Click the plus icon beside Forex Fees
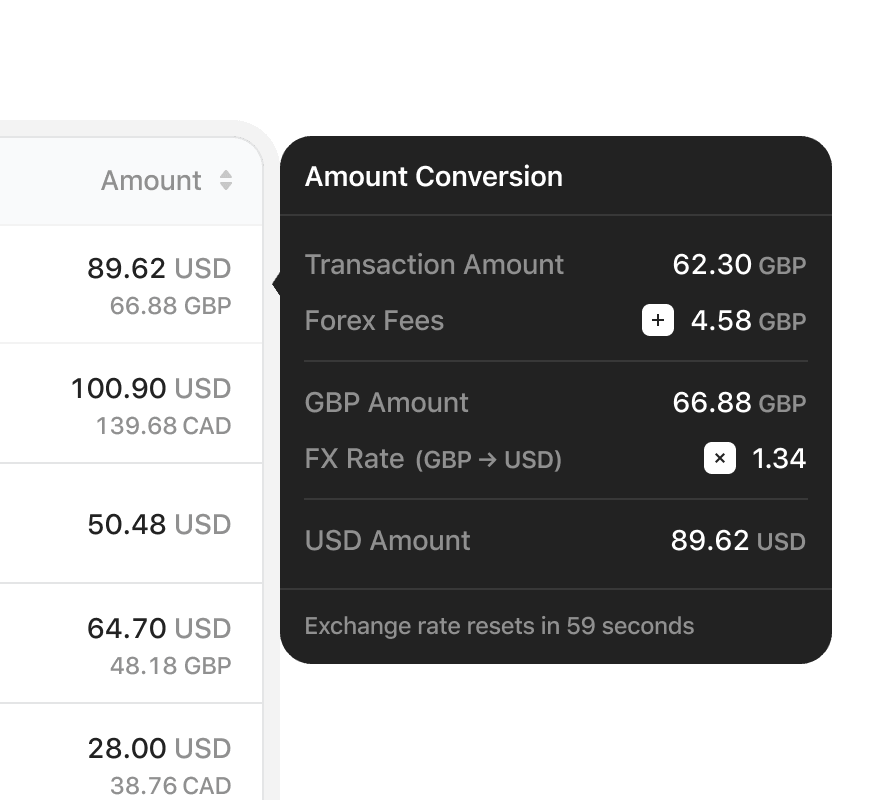Viewport: 880px width, 800px height. (x=657, y=321)
